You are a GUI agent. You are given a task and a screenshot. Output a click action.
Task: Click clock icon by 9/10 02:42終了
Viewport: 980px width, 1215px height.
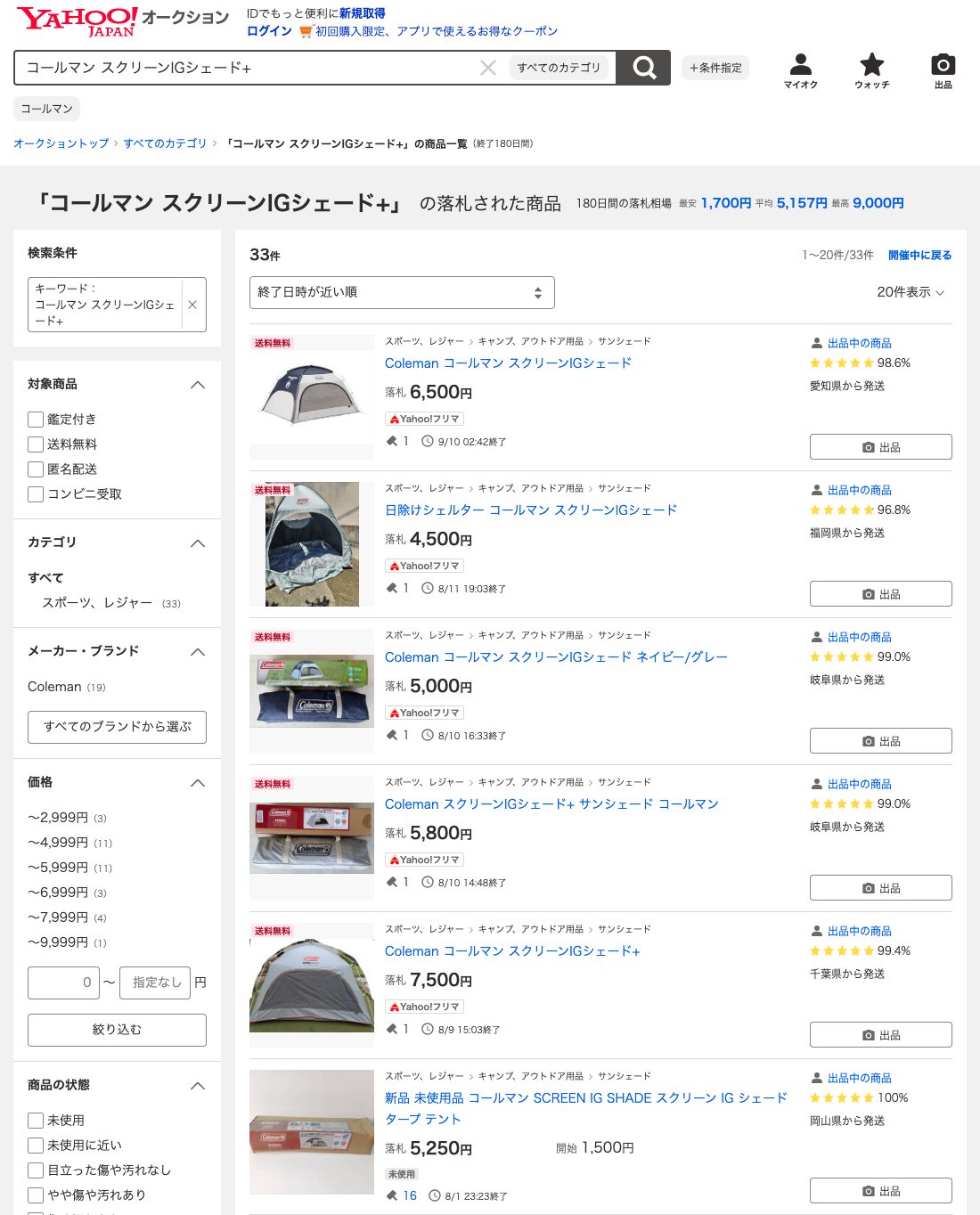[x=428, y=441]
